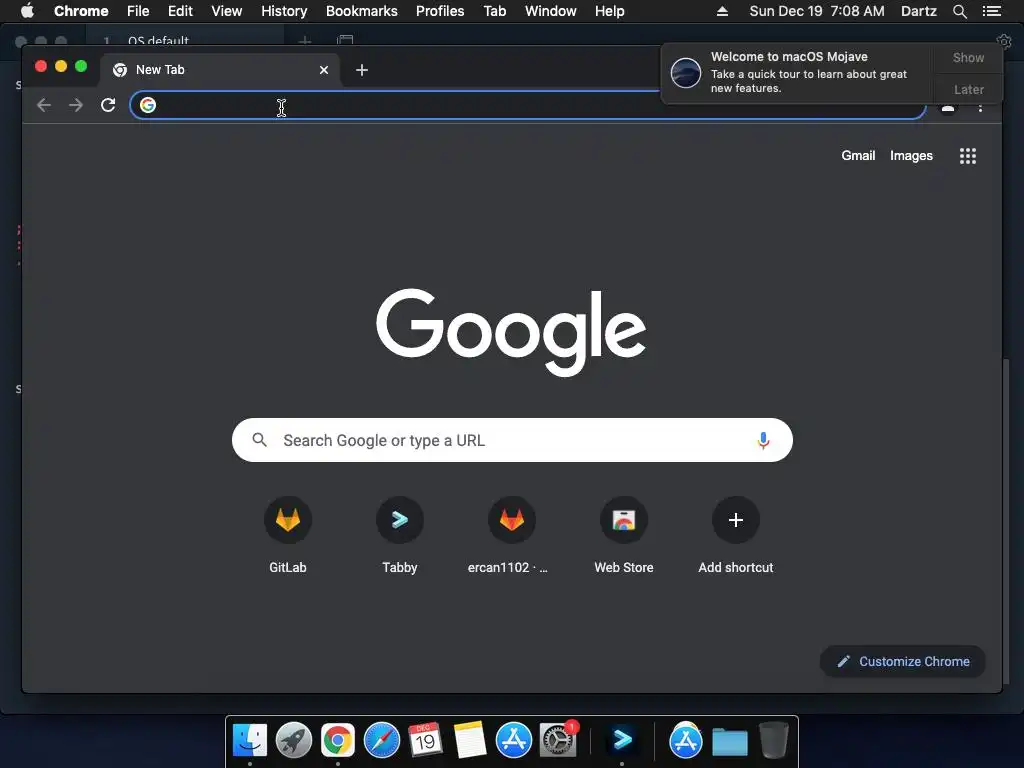Open Finder from the Dock
The width and height of the screenshot is (1024, 768).
click(249, 741)
